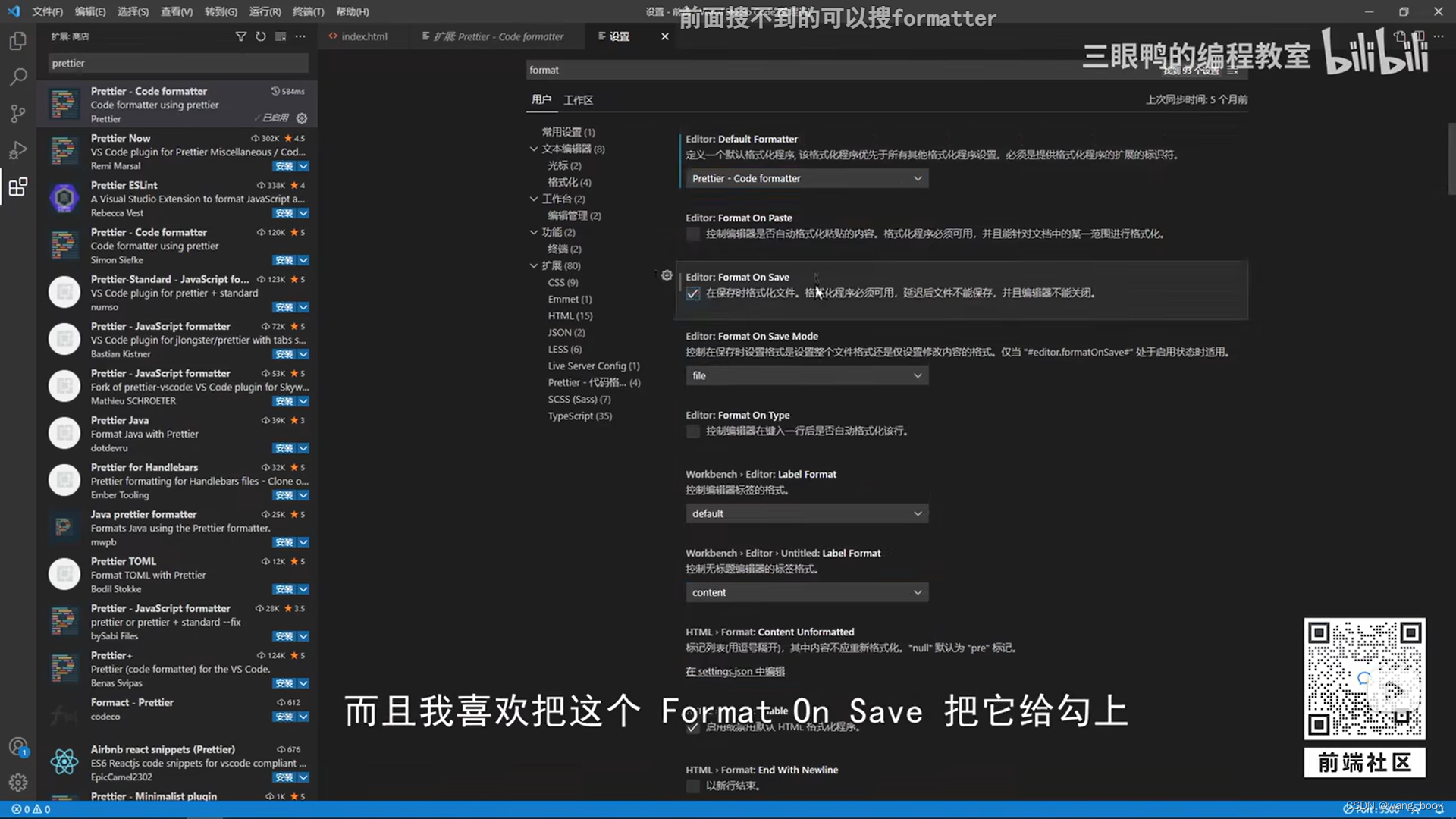Open the Source Control view
The image size is (1456, 819).
[x=17, y=113]
